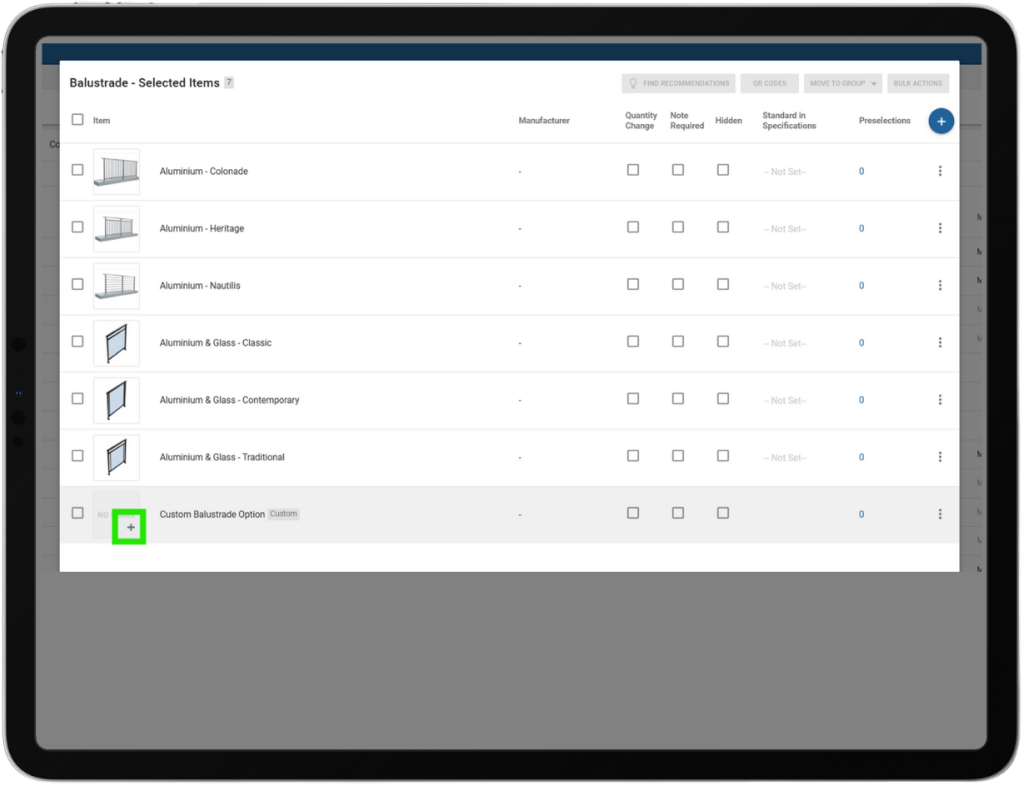Set Standard in Specifications for Aluminium - Colonade
Screen dimensions: 1024x786
[x=785, y=172]
